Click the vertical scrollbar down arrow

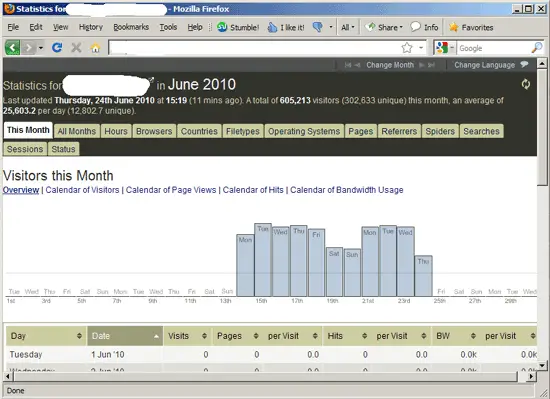(542, 365)
